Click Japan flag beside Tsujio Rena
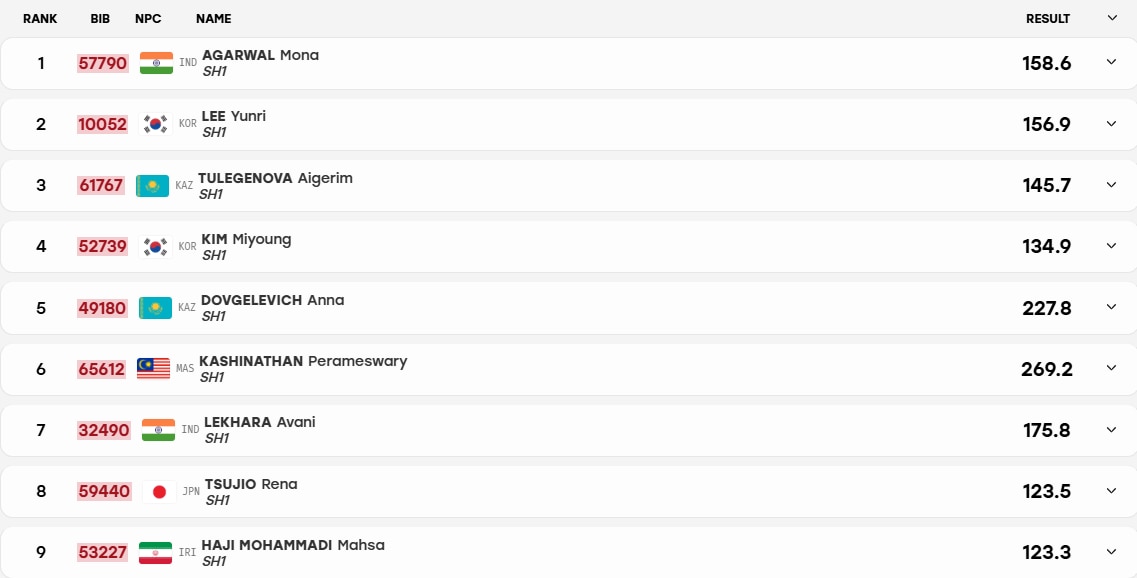This screenshot has height=578, width=1137. pos(159,492)
